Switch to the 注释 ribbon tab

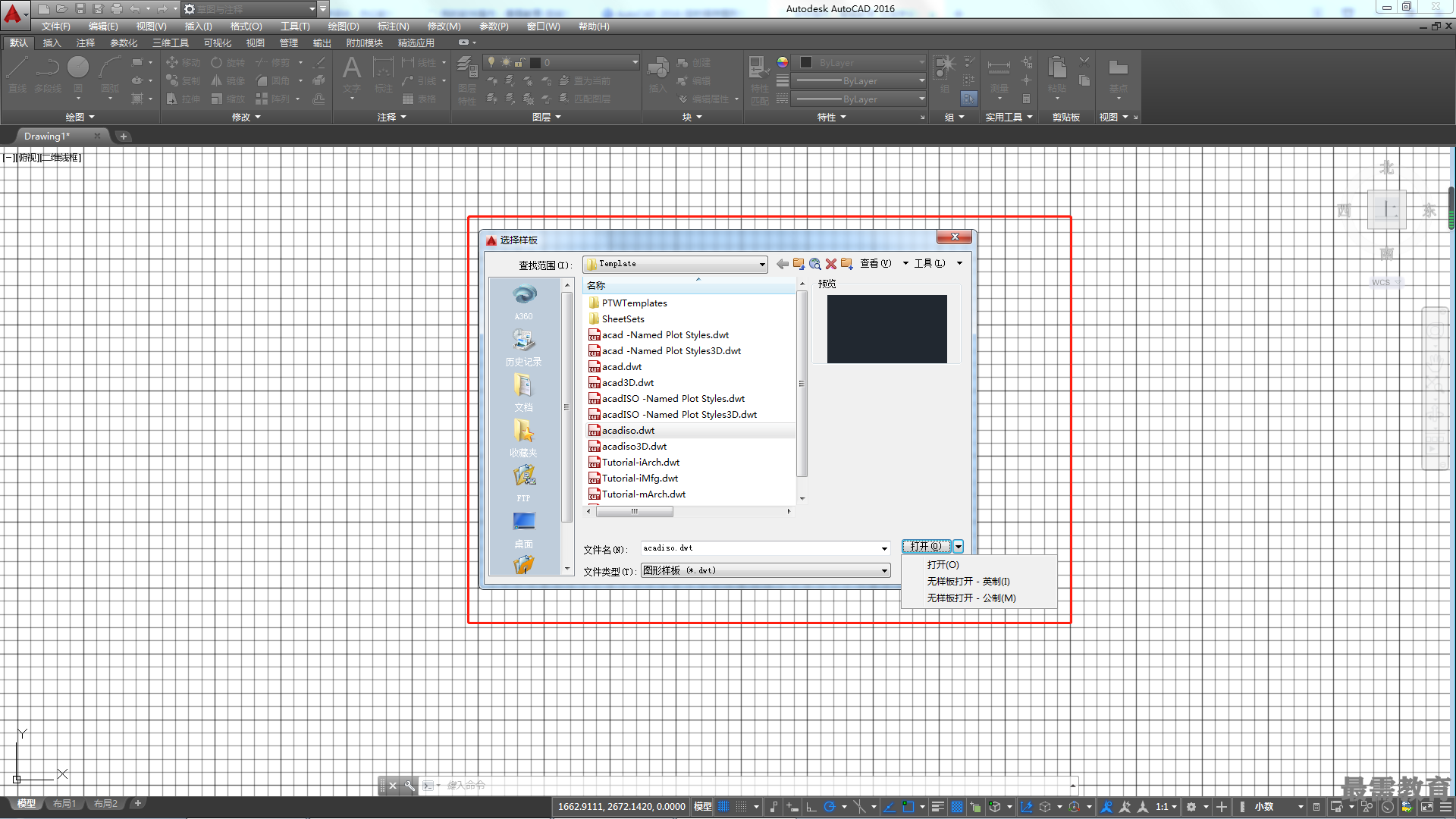(x=86, y=43)
